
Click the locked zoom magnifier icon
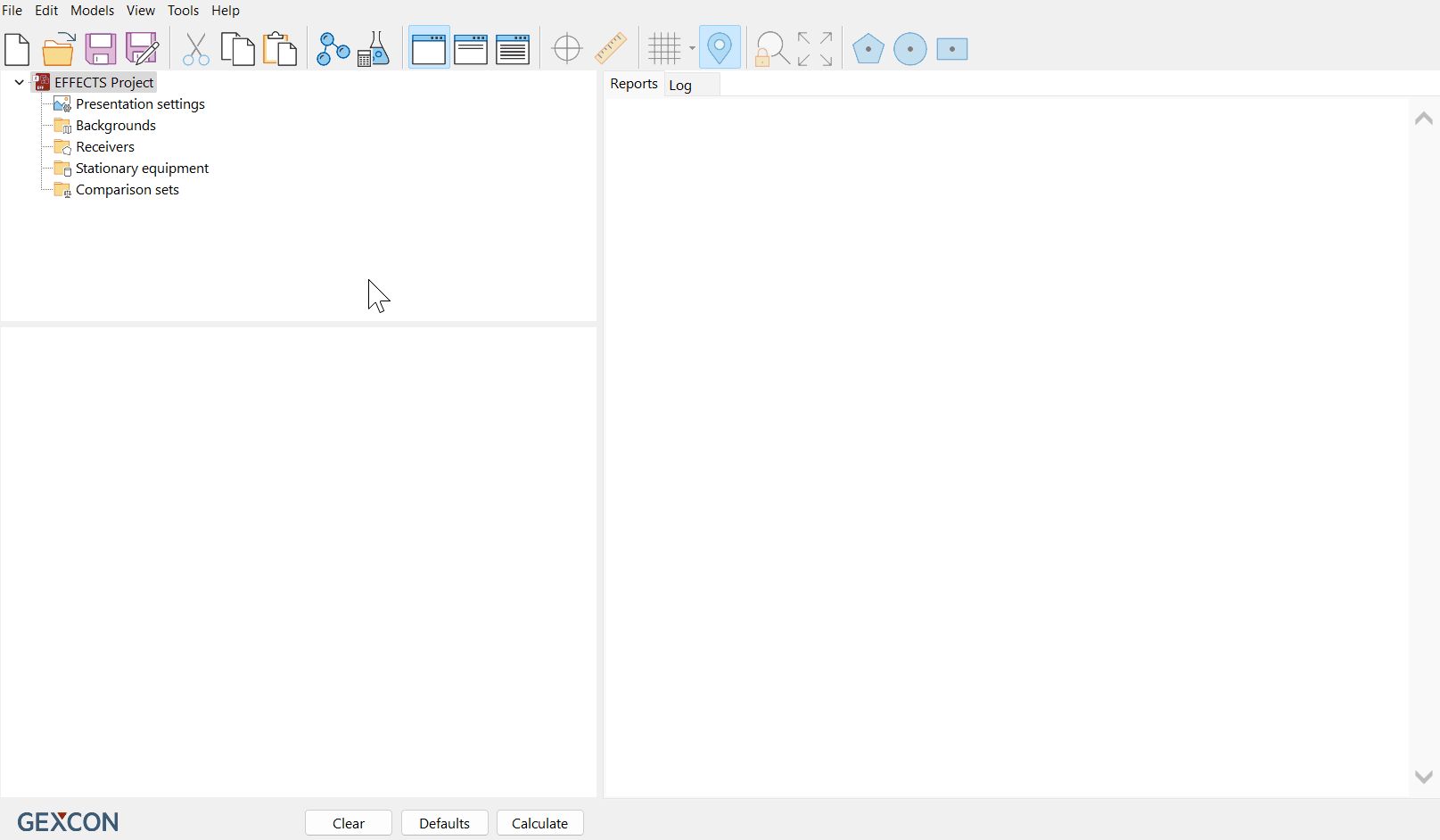771,49
